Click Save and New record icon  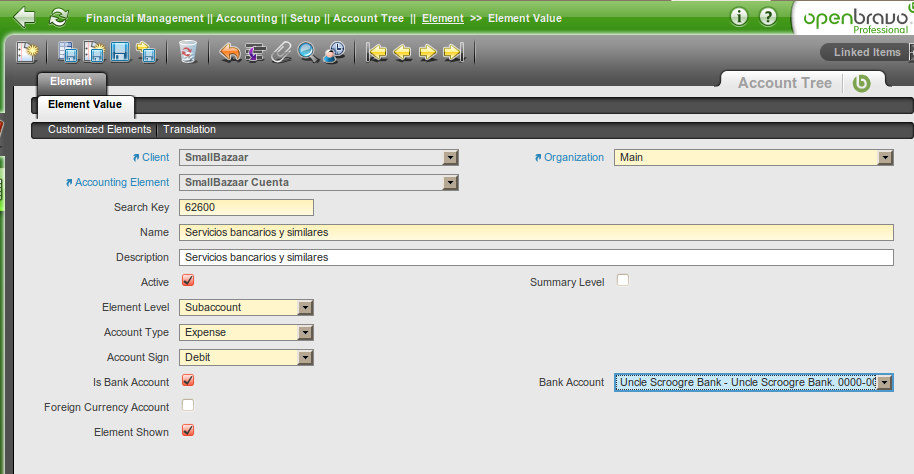[x=94, y=52]
